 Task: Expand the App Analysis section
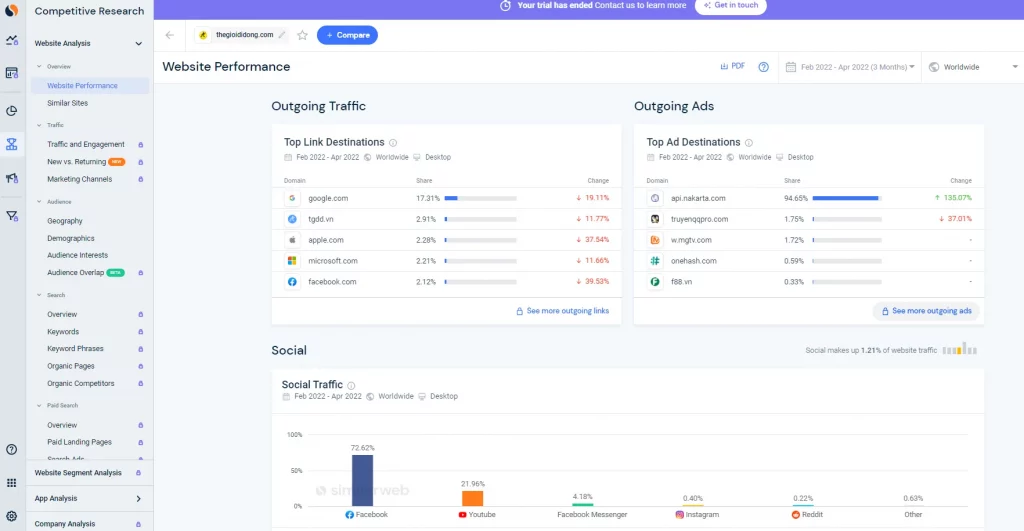(x=138, y=498)
